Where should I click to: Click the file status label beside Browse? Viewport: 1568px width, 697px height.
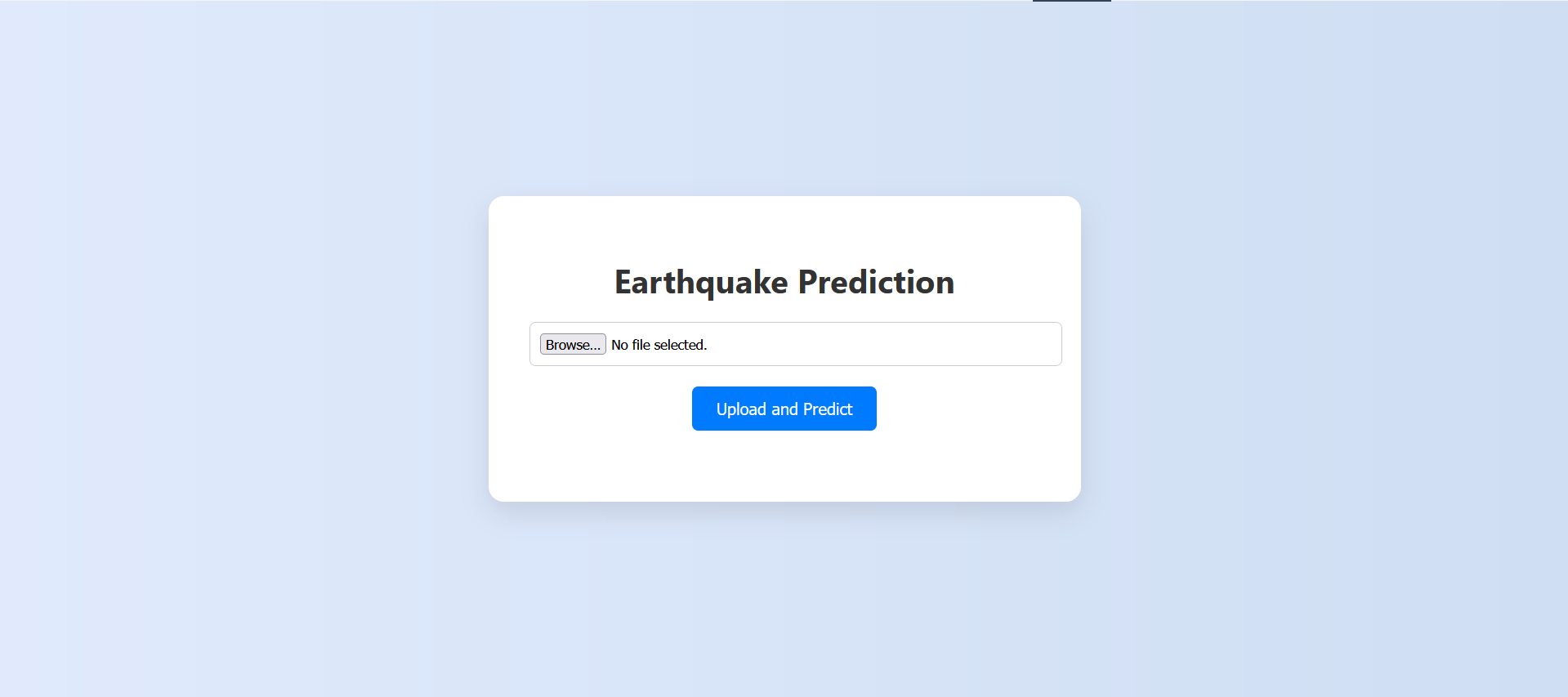tap(659, 345)
